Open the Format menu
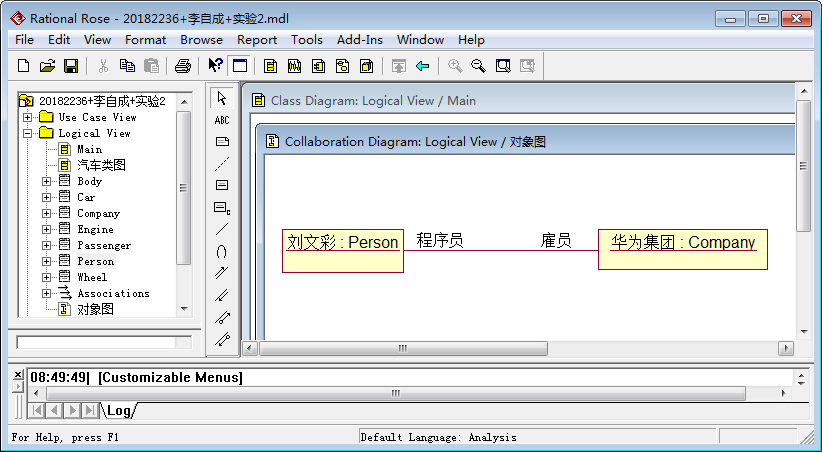The image size is (822, 452). click(145, 40)
